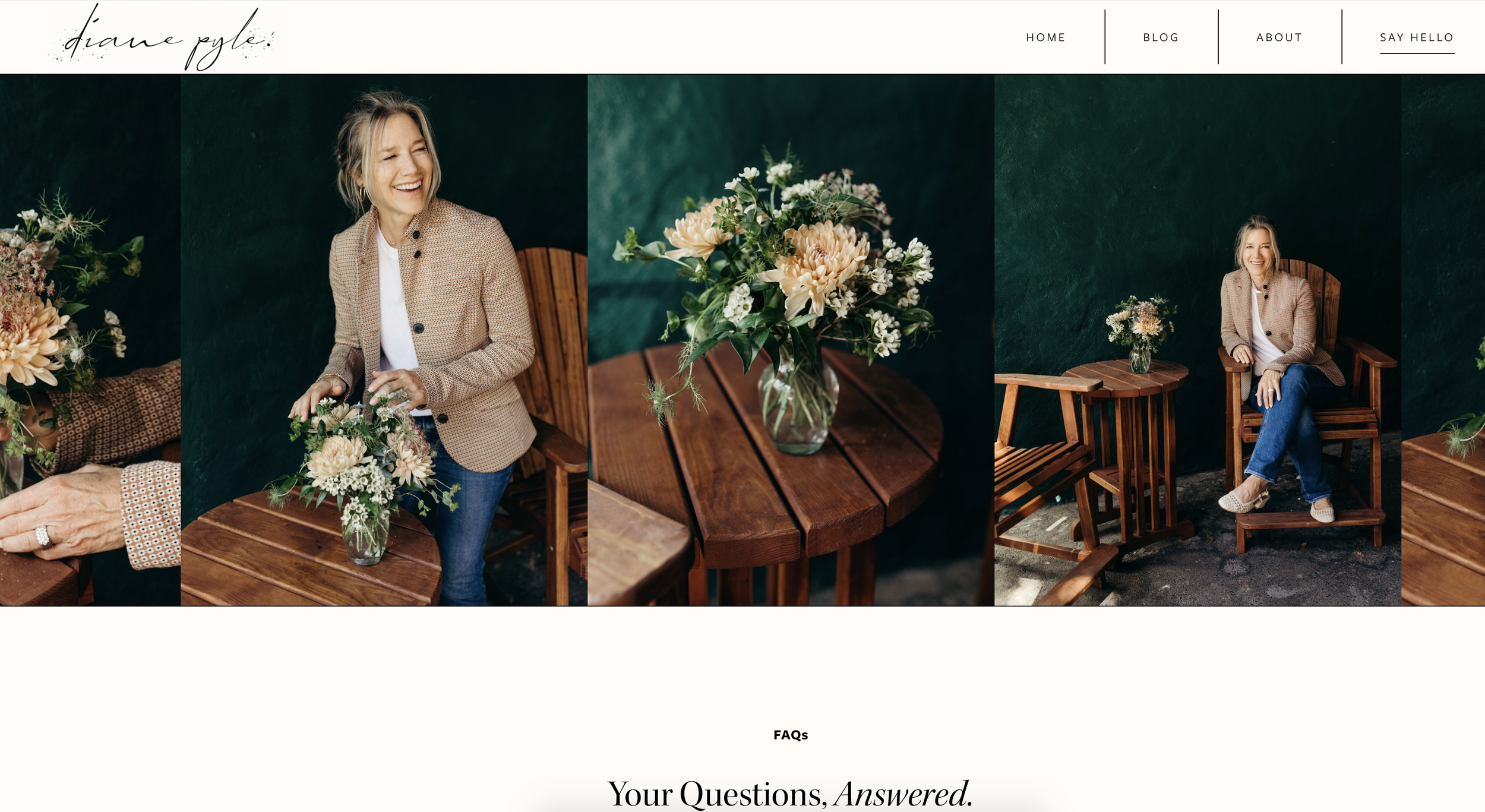Click the underline beneath SAY HELLO
Screen dimensions: 1485x812
[1417, 53]
